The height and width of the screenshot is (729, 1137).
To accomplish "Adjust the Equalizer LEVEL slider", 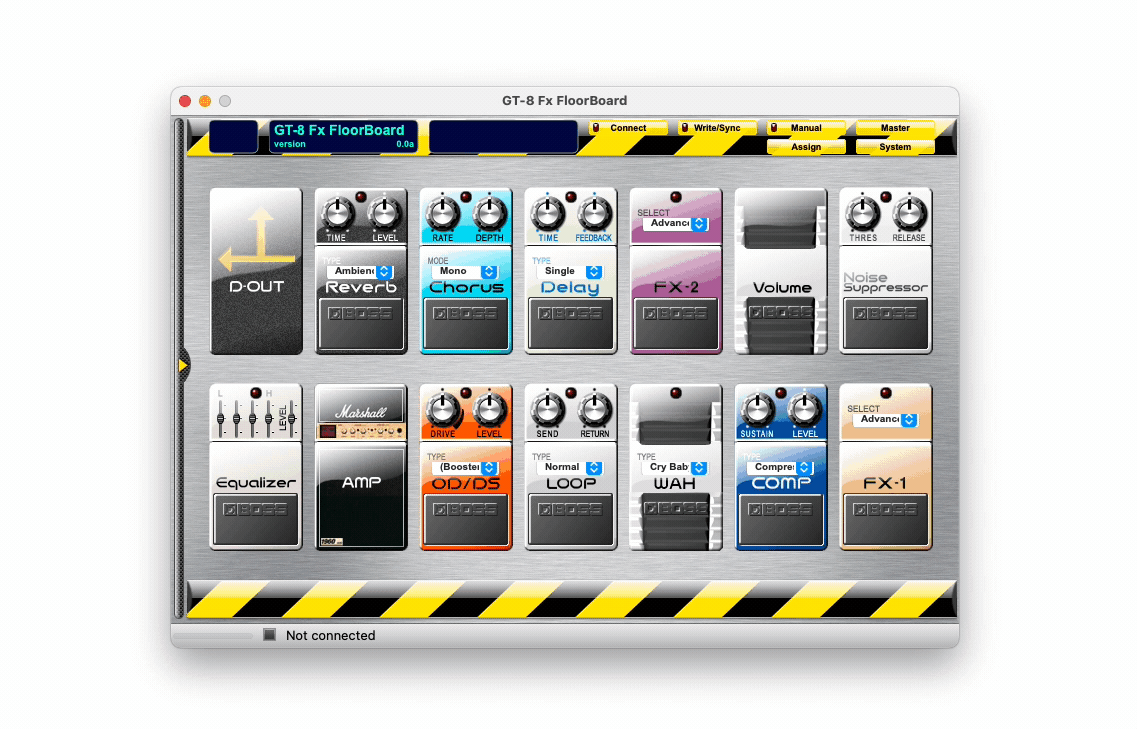I will tap(292, 419).
